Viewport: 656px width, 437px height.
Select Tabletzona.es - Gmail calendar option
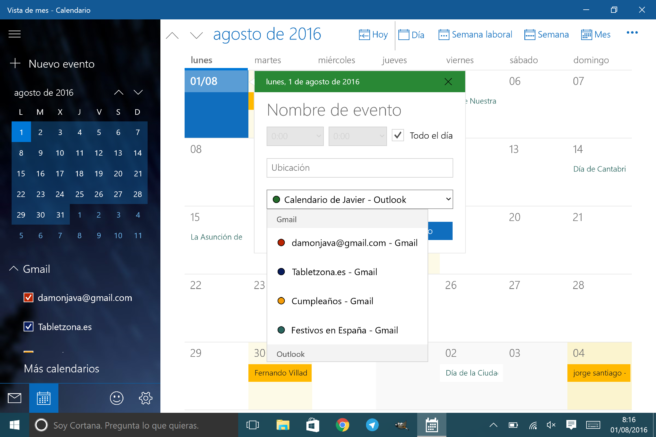point(347,272)
